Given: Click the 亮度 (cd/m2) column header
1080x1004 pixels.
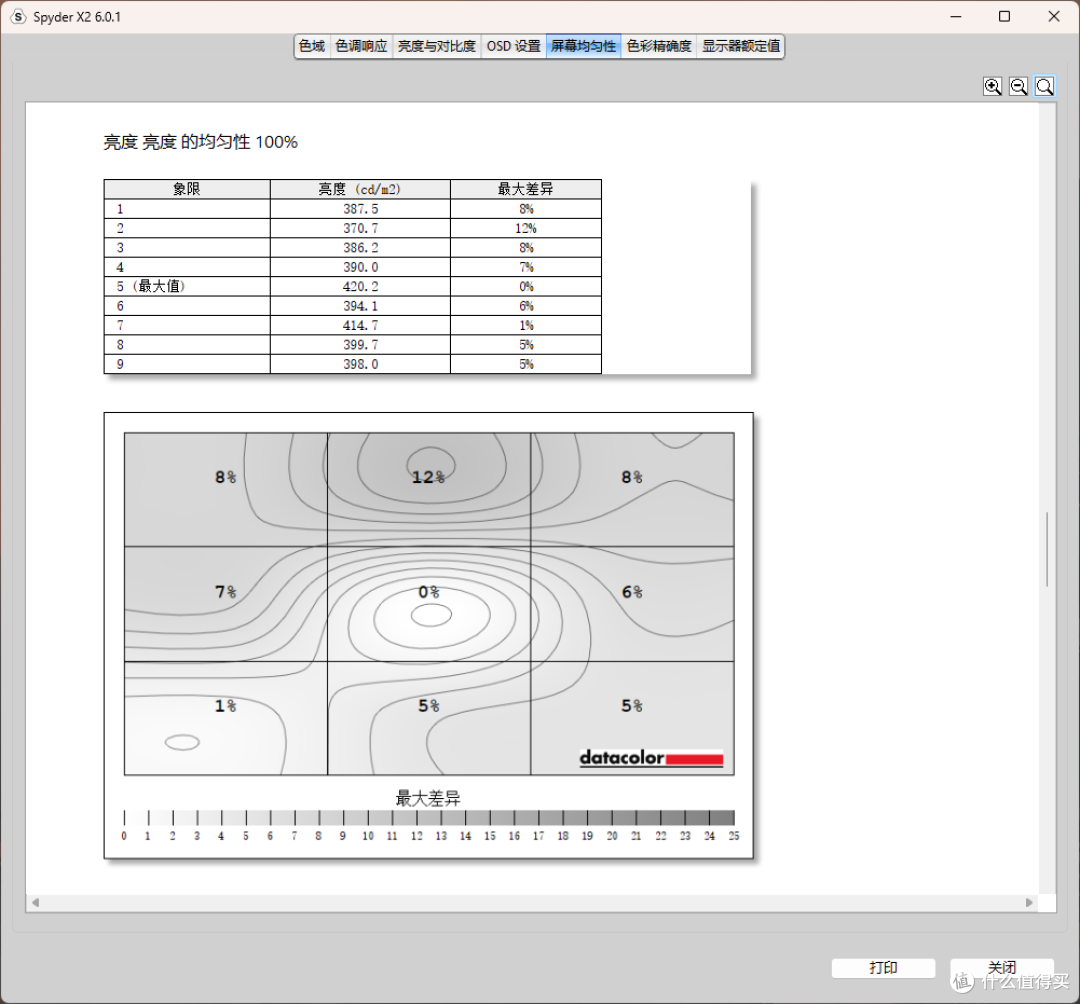Looking at the screenshot, I should 360,189.
